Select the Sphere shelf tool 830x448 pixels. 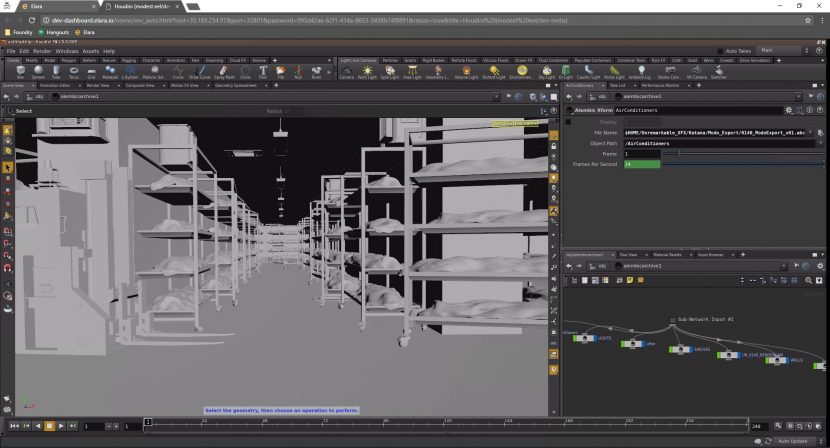point(37,72)
